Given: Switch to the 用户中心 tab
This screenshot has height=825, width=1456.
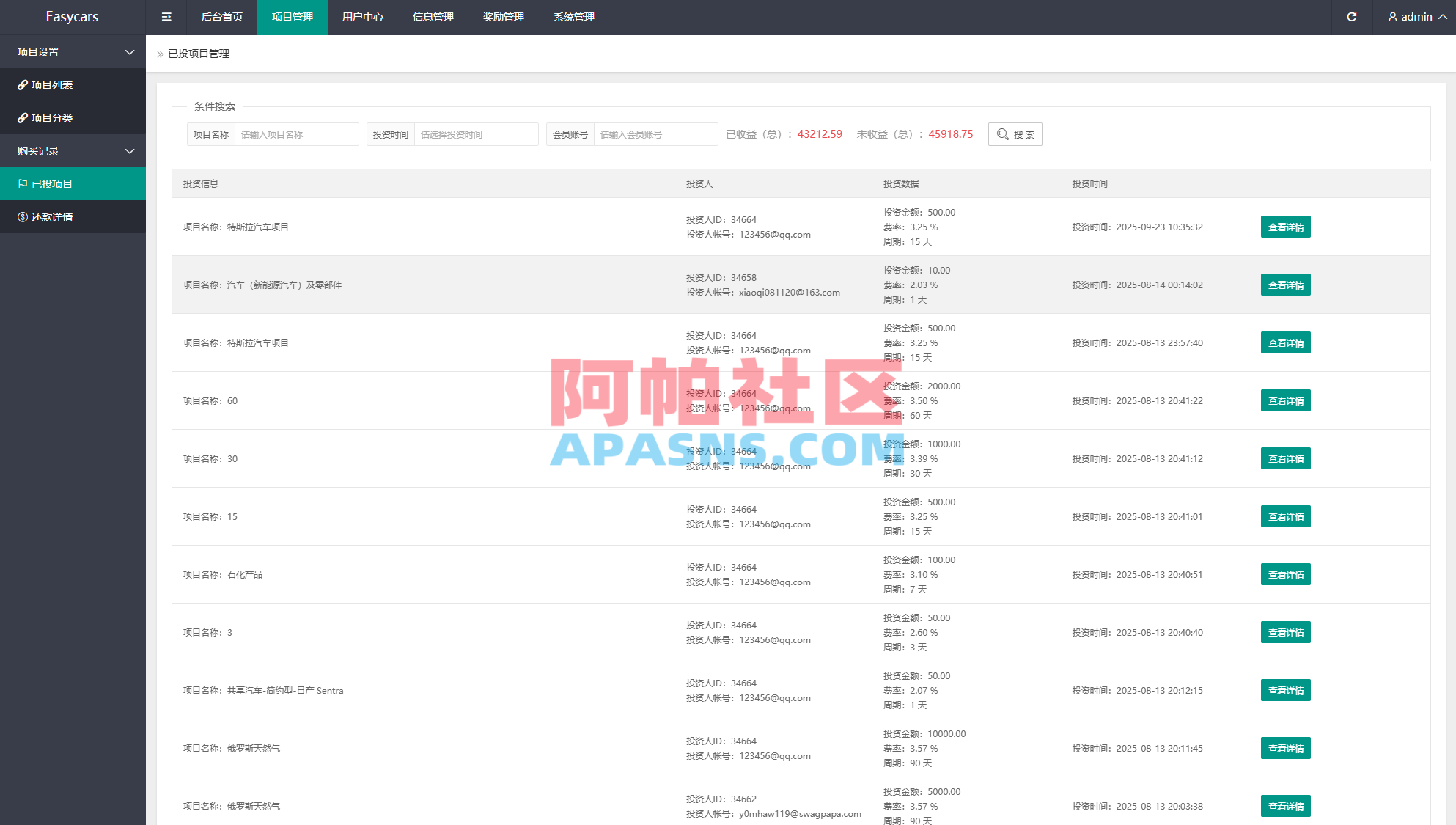Looking at the screenshot, I should pyautogui.click(x=362, y=17).
